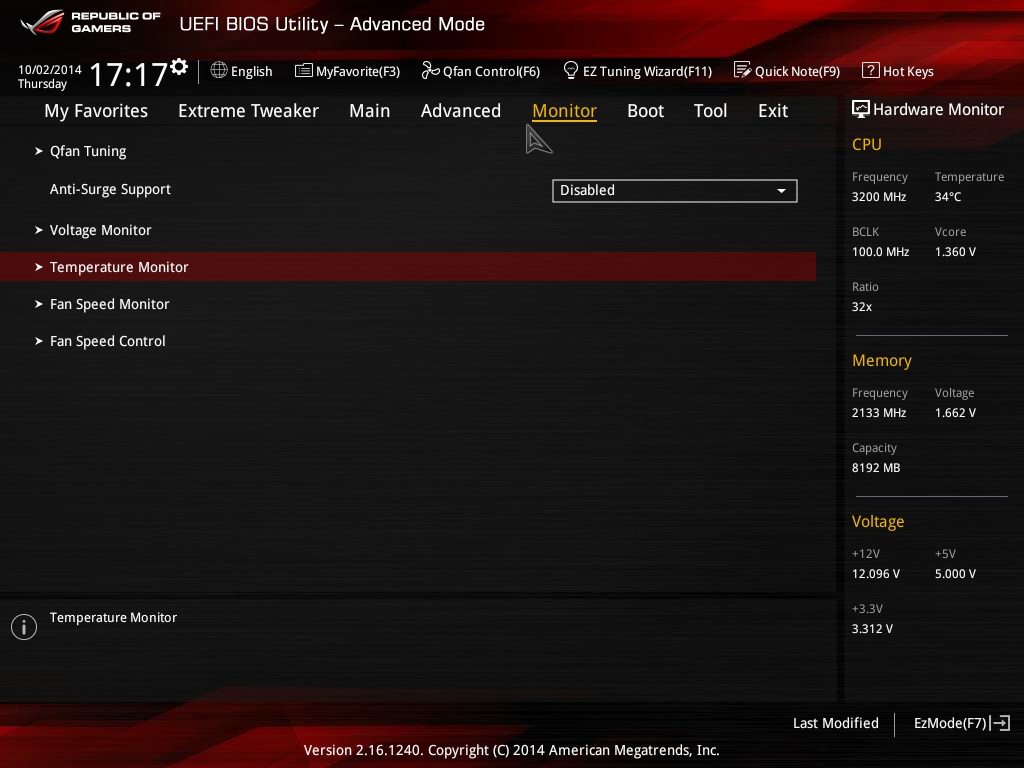This screenshot has width=1024, height=768.
Task: Expand Fan Speed Monitor entry
Action: (109, 305)
